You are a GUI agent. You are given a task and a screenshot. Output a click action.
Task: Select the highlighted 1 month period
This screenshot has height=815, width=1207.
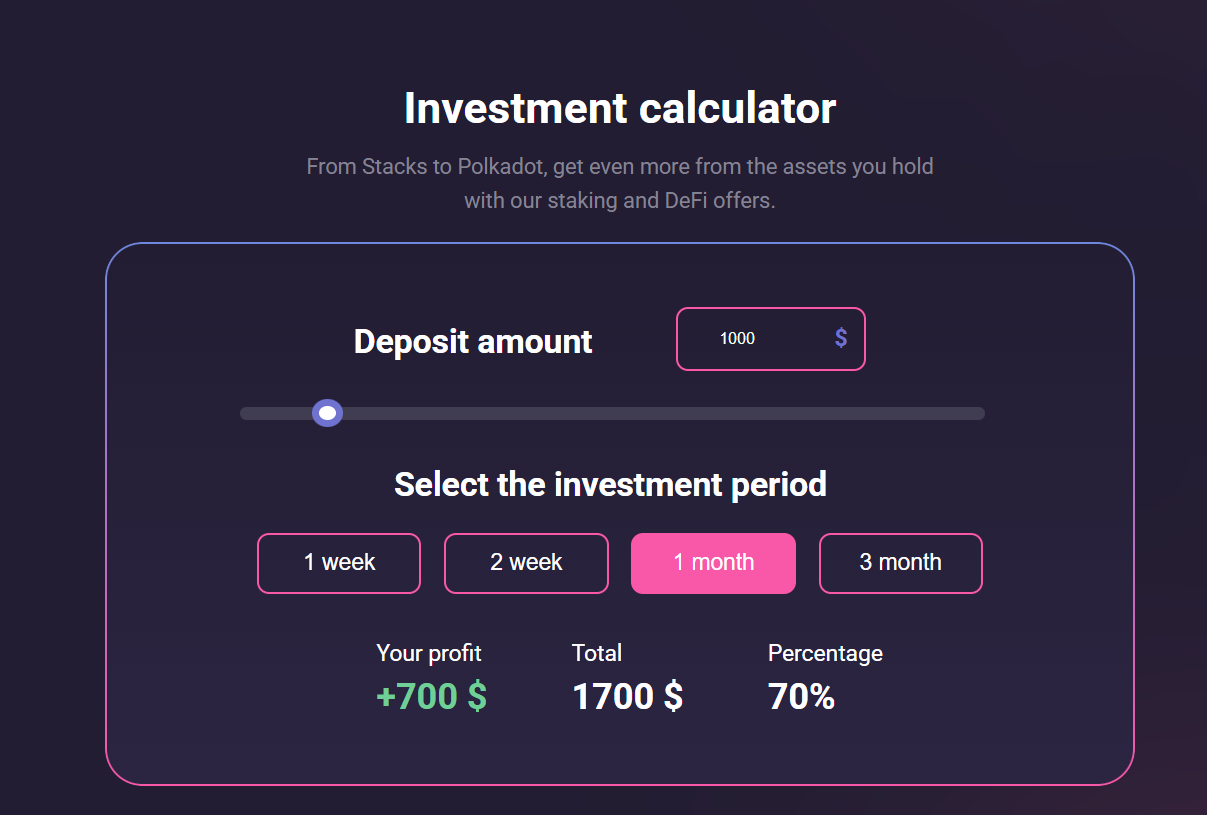pos(713,563)
